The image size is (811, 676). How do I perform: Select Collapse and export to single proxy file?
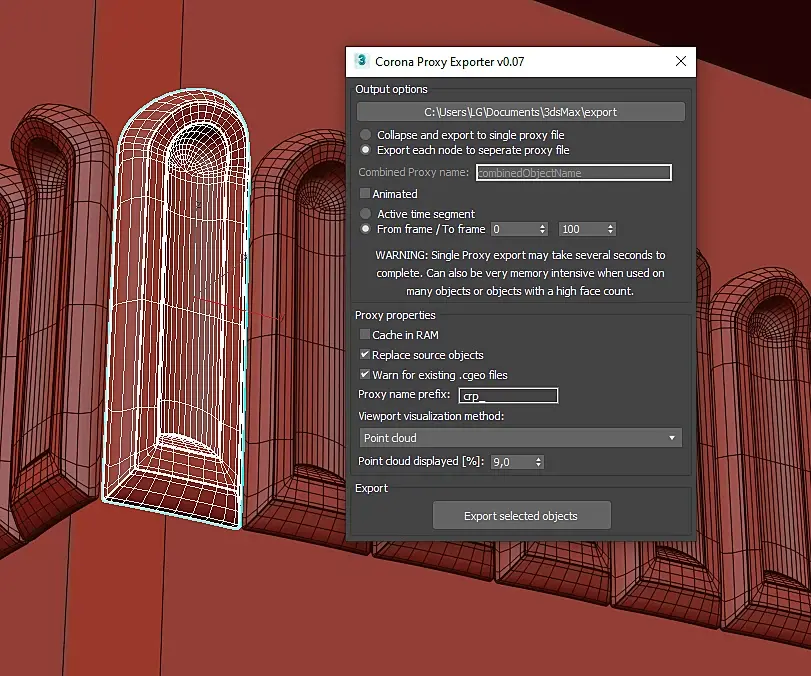365,134
